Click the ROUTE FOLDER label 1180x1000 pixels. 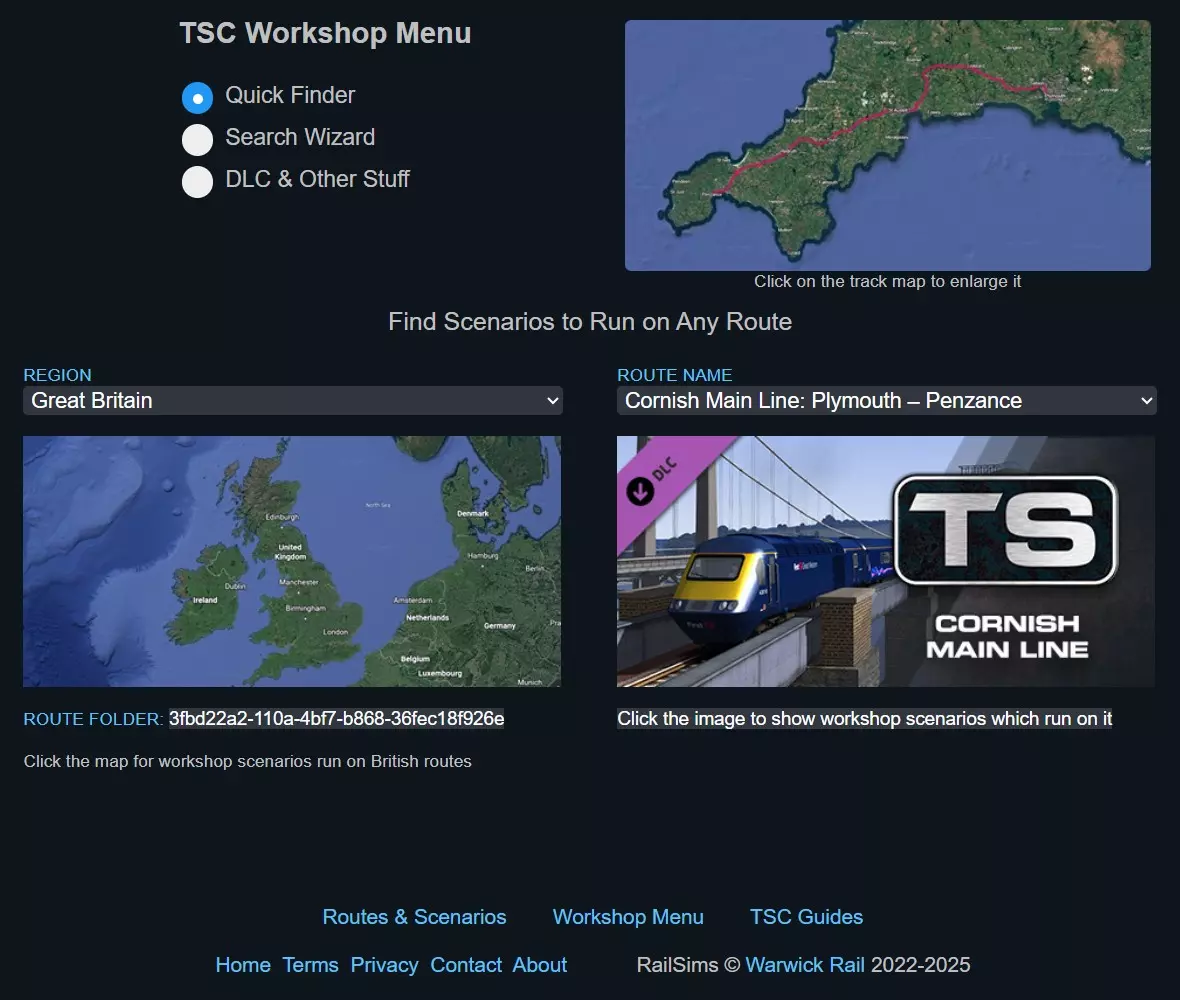click(x=93, y=719)
